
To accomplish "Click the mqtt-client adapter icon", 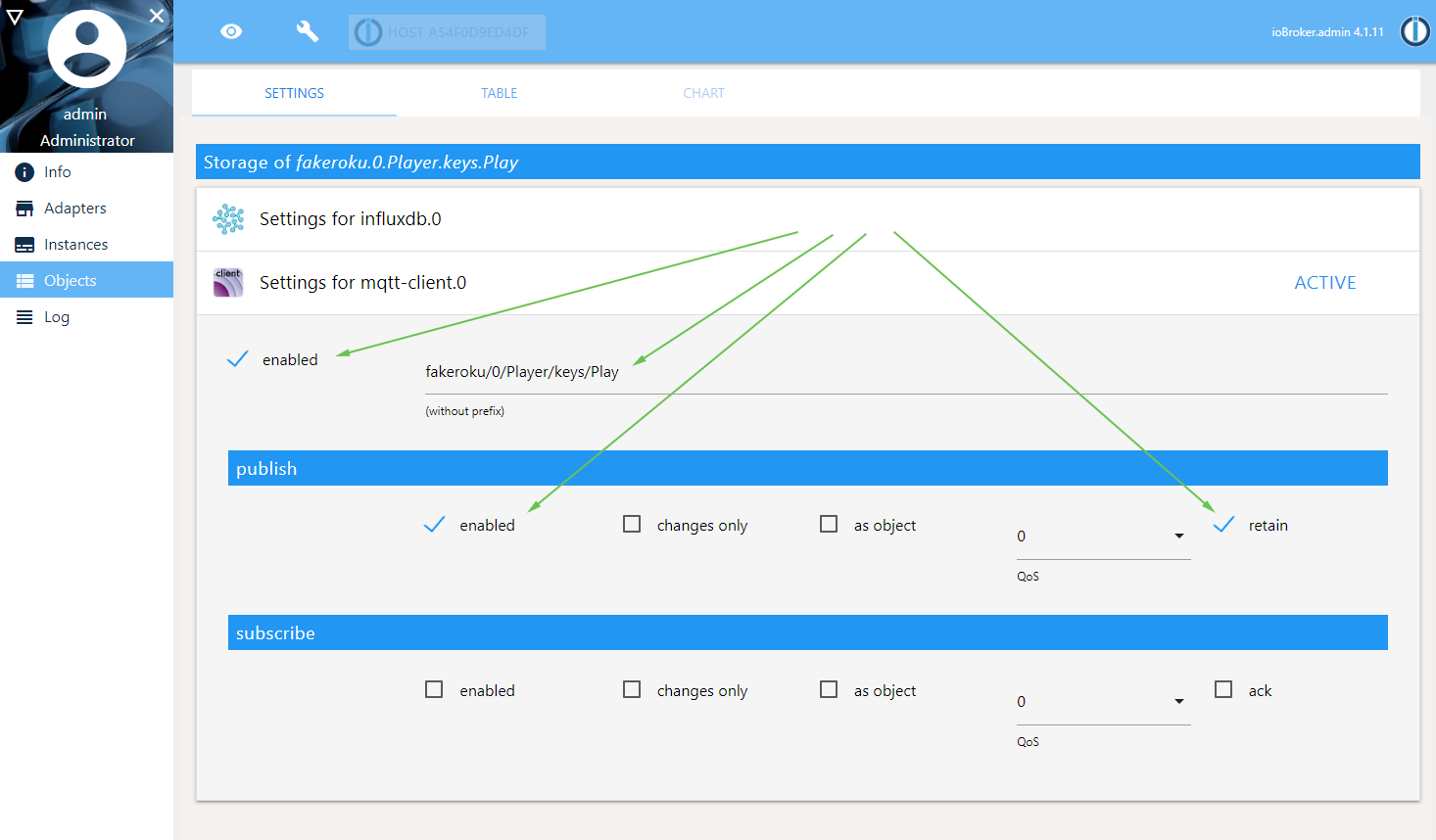I will click(x=228, y=283).
